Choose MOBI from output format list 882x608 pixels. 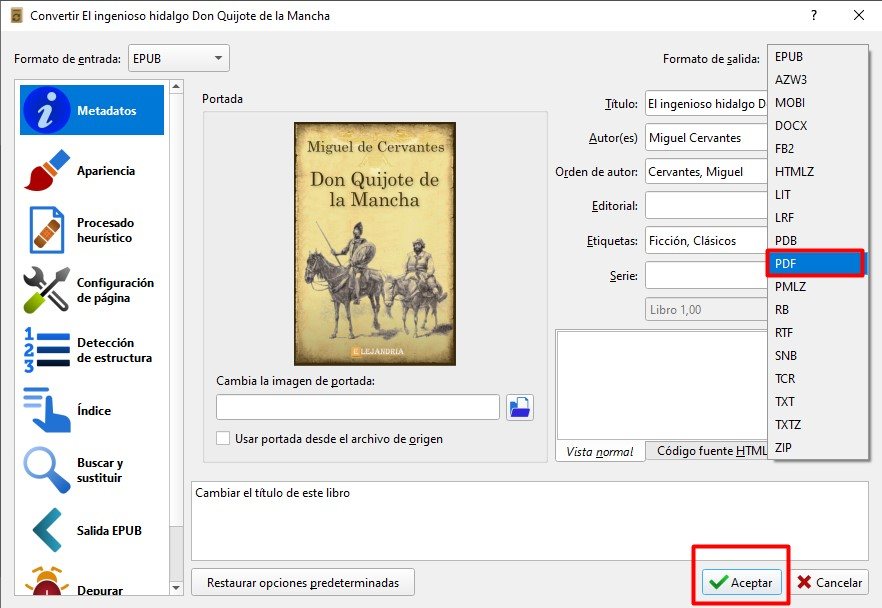[816, 103]
